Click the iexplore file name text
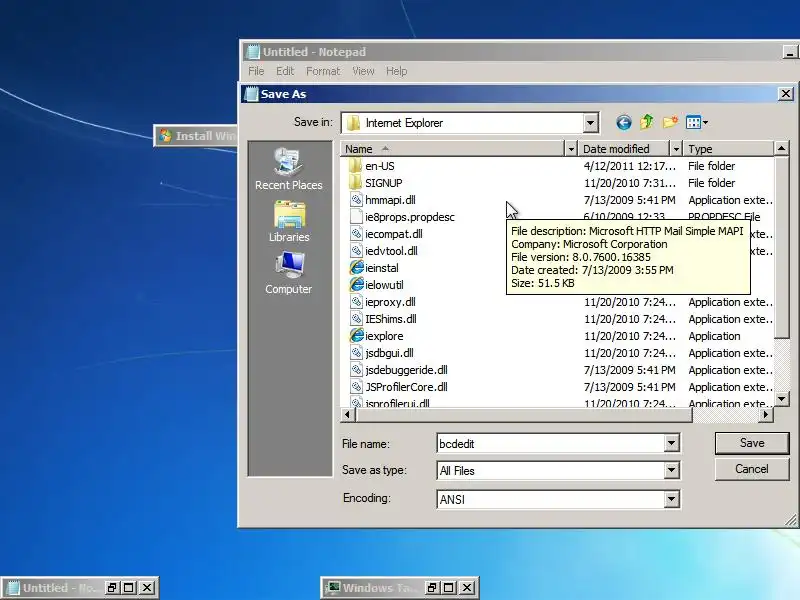 [384, 336]
